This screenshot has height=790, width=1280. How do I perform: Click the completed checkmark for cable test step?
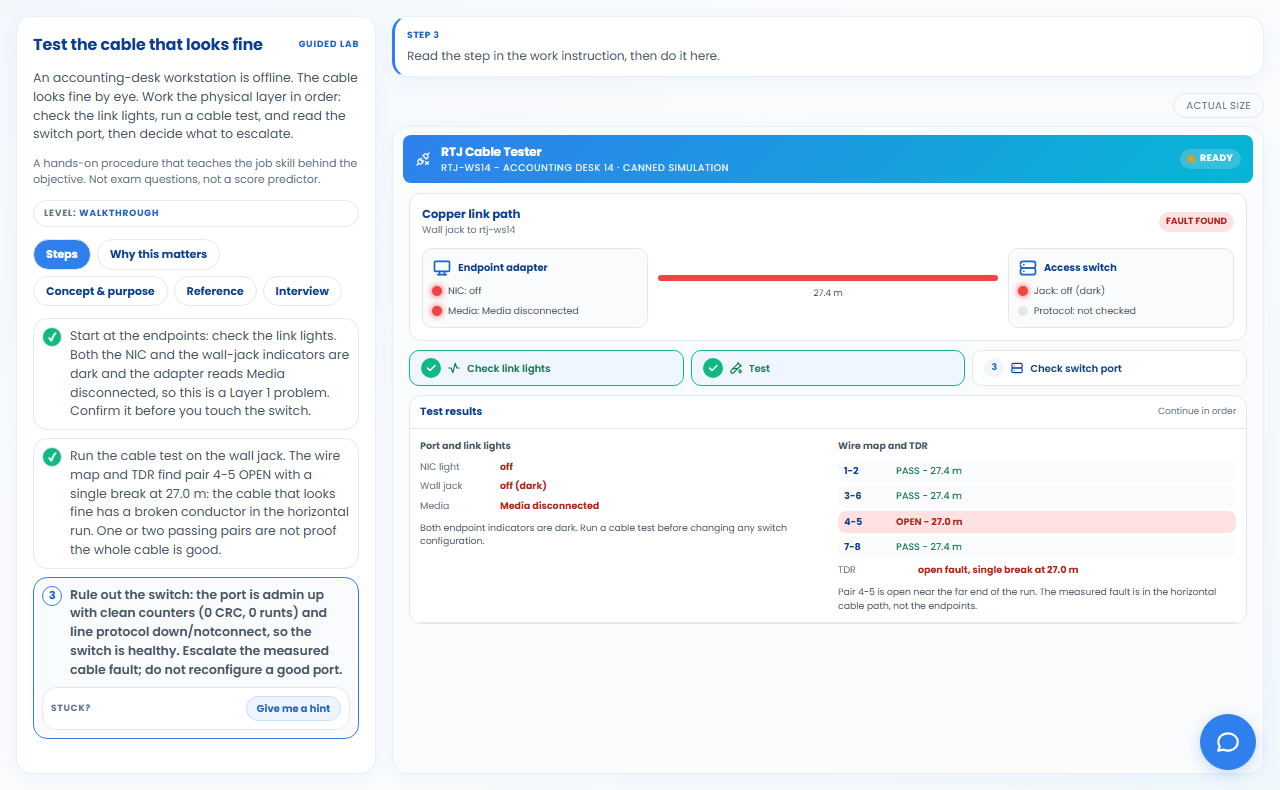click(52, 457)
